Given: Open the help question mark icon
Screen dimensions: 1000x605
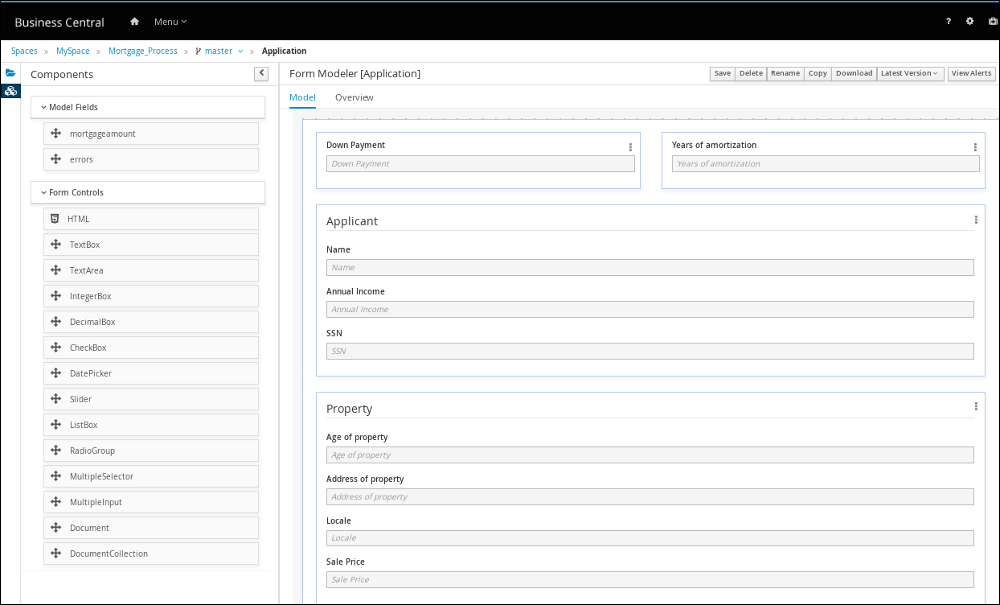Looking at the screenshot, I should (x=948, y=21).
